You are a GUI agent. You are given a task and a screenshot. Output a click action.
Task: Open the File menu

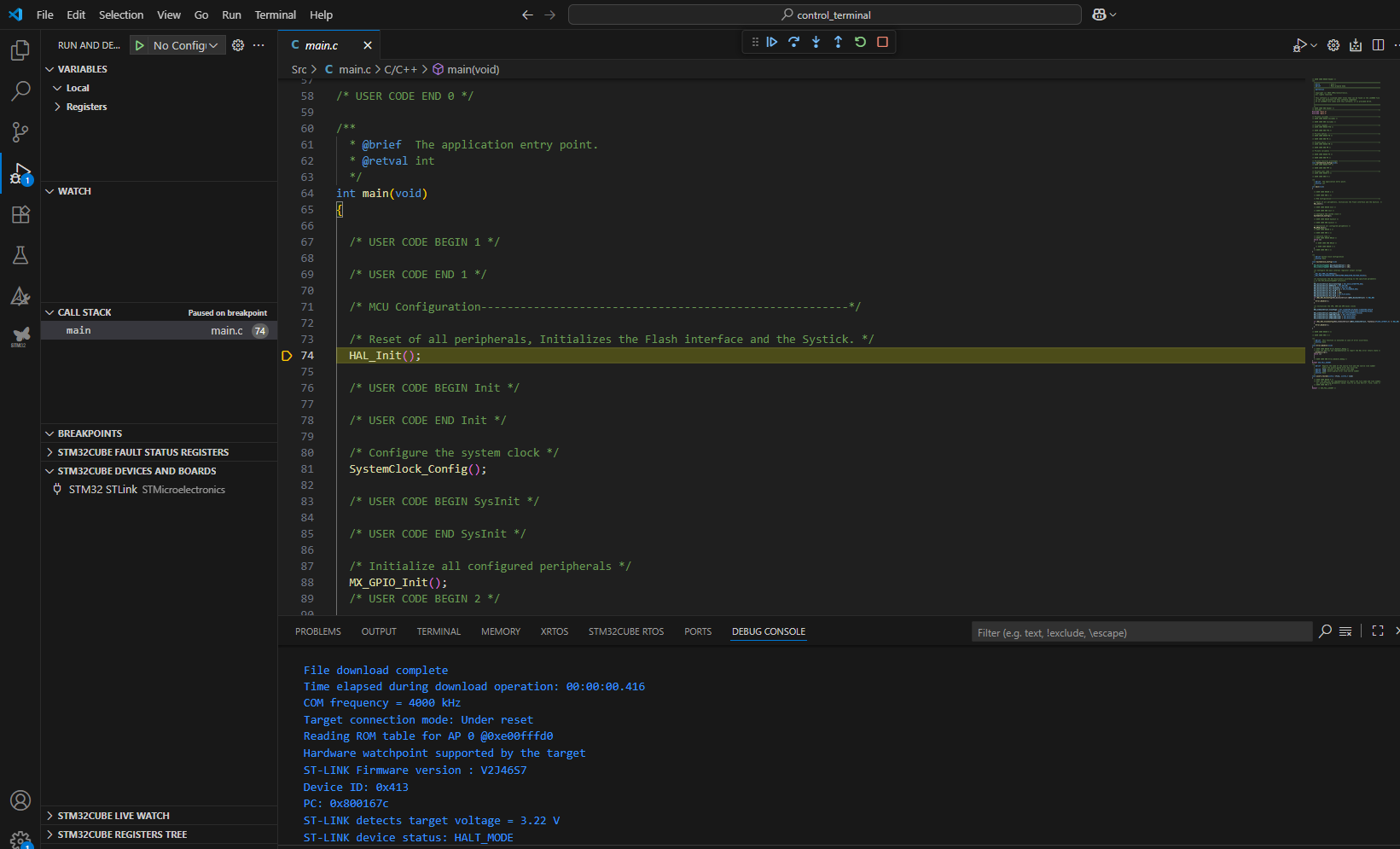(x=45, y=15)
